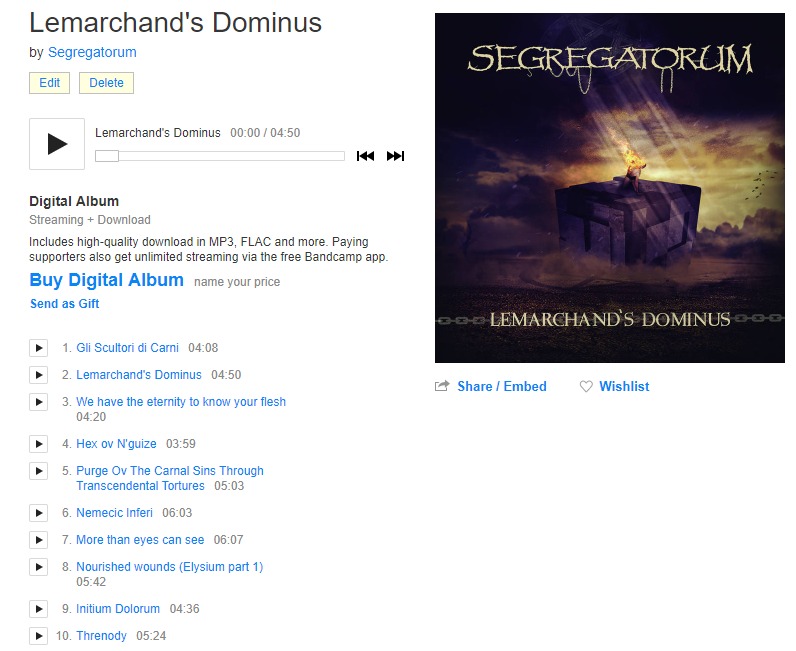The image size is (796, 651).
Task: Click the large play button in player
Action: (x=57, y=144)
